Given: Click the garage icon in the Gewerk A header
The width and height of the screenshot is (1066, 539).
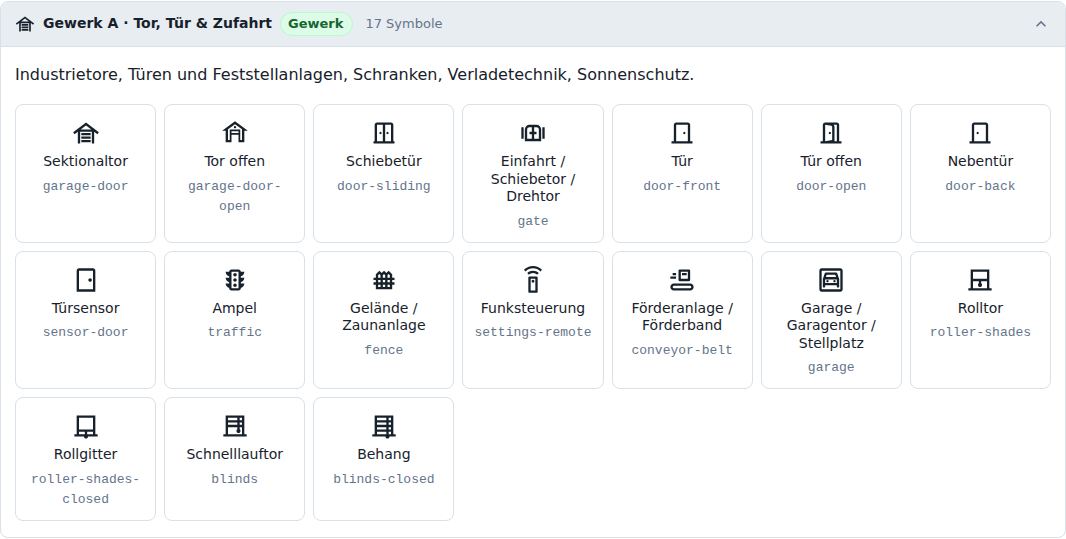Looking at the screenshot, I should tap(25, 24).
